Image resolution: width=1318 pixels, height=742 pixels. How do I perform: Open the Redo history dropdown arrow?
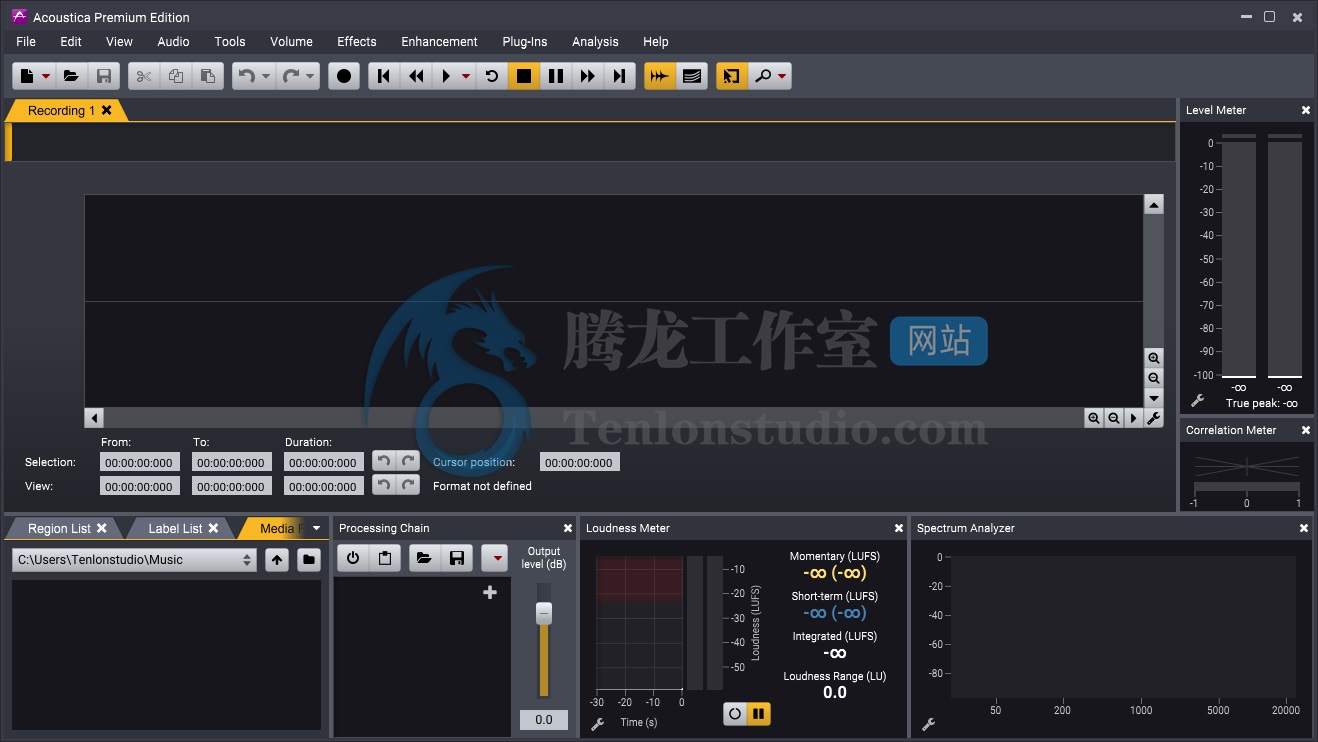pos(310,76)
